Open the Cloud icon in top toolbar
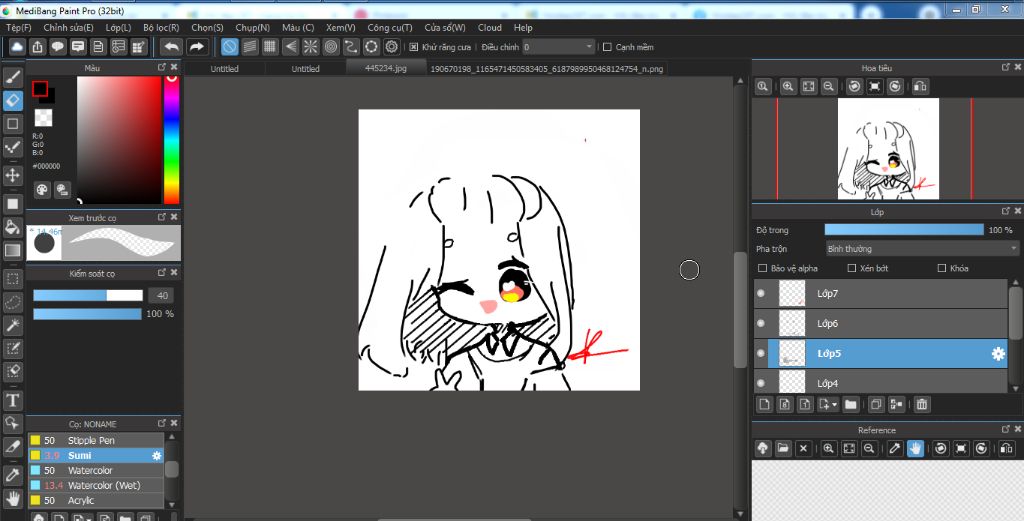1024x521 pixels. [x=17, y=46]
